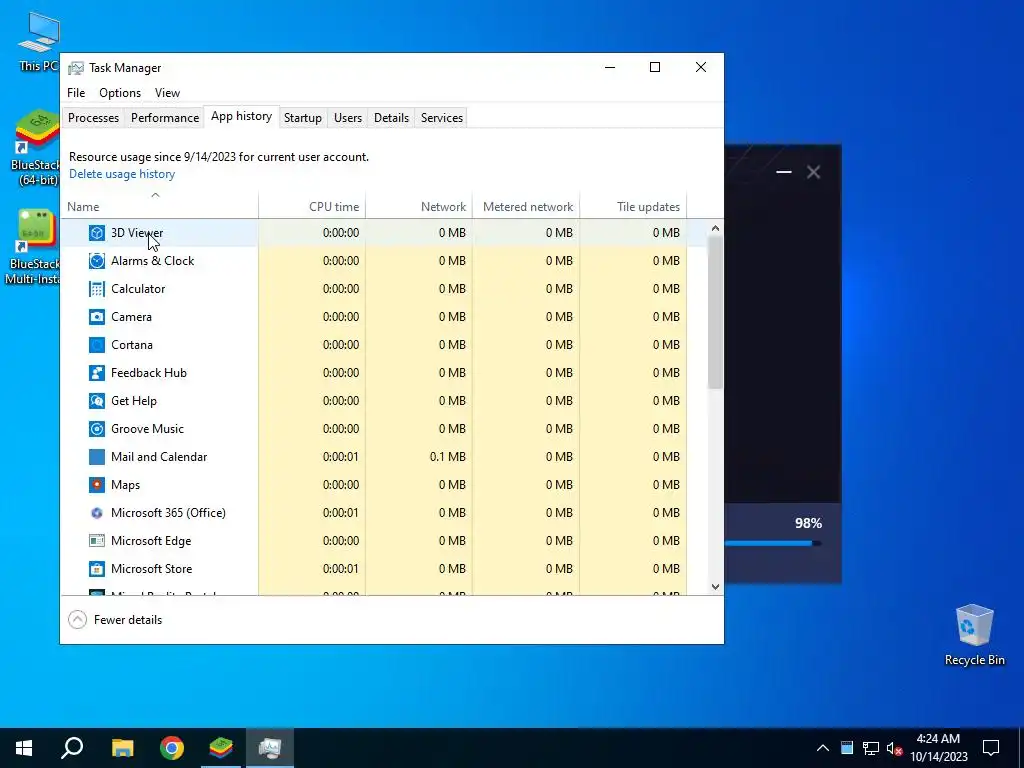Click the Camera app icon
The width and height of the screenshot is (1024, 768).
coord(97,317)
